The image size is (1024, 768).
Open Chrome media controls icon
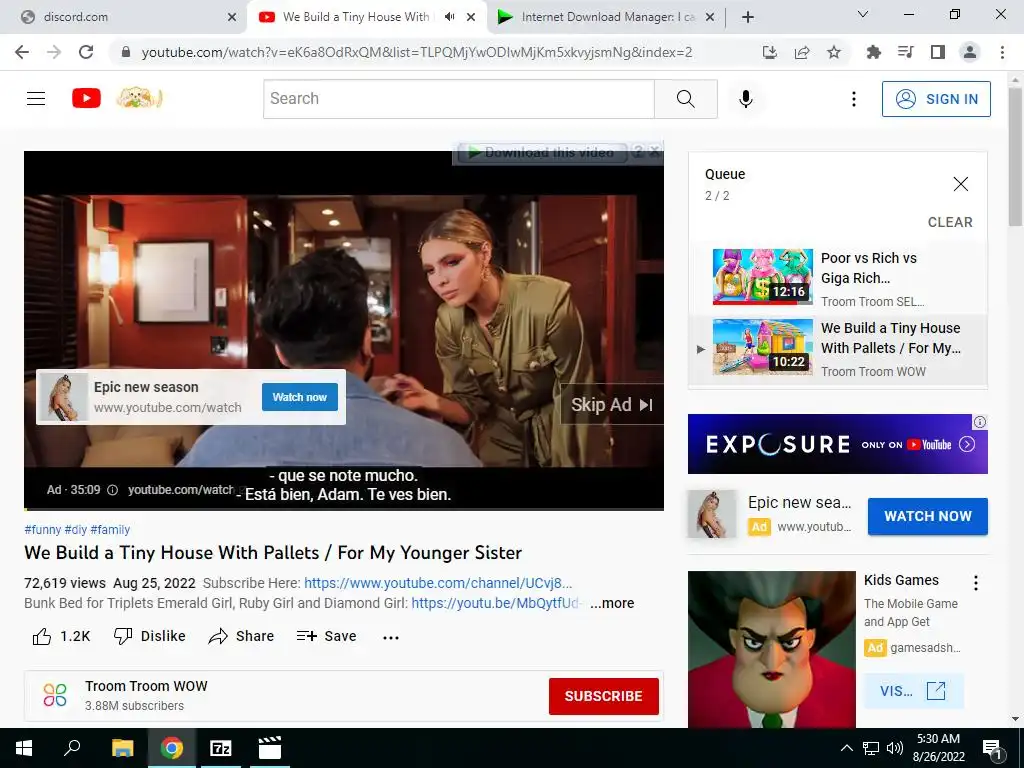click(905, 52)
